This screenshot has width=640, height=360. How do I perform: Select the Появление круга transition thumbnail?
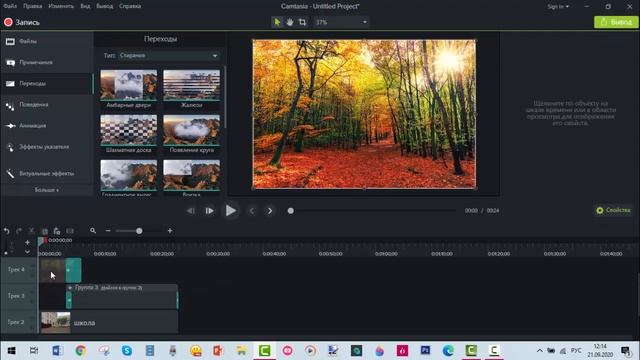[191, 130]
